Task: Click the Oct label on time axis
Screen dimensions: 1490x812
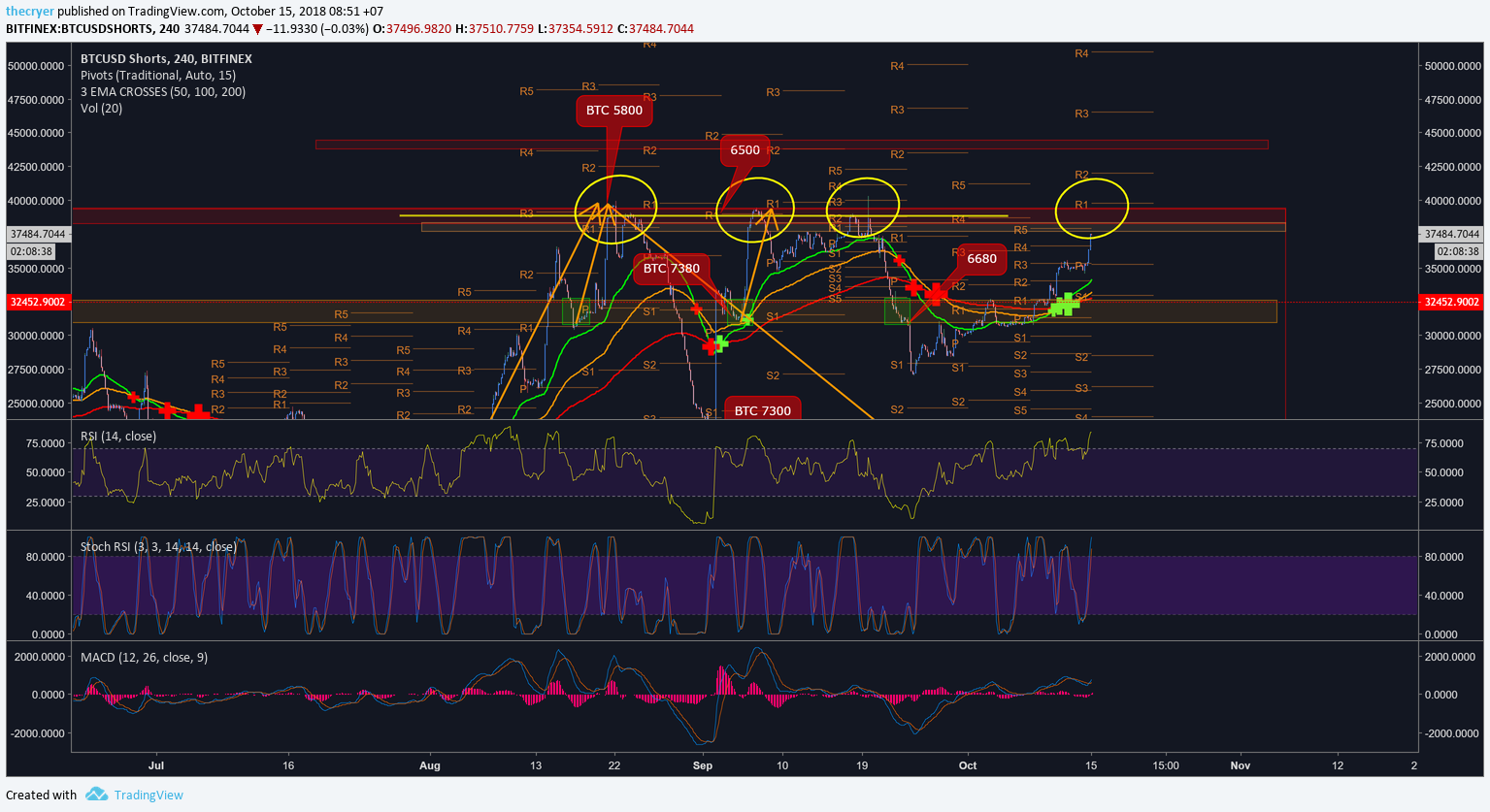Action: tap(967, 766)
